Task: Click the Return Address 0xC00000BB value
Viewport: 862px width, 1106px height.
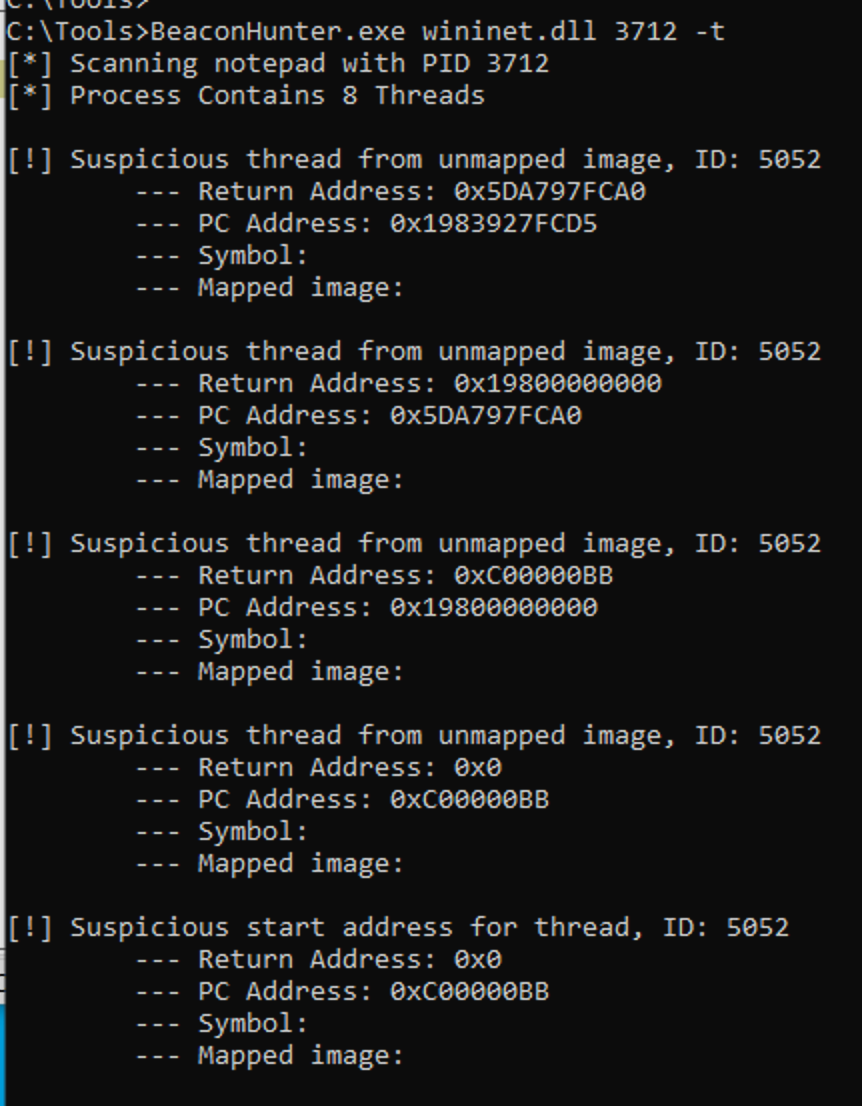Action: point(533,576)
